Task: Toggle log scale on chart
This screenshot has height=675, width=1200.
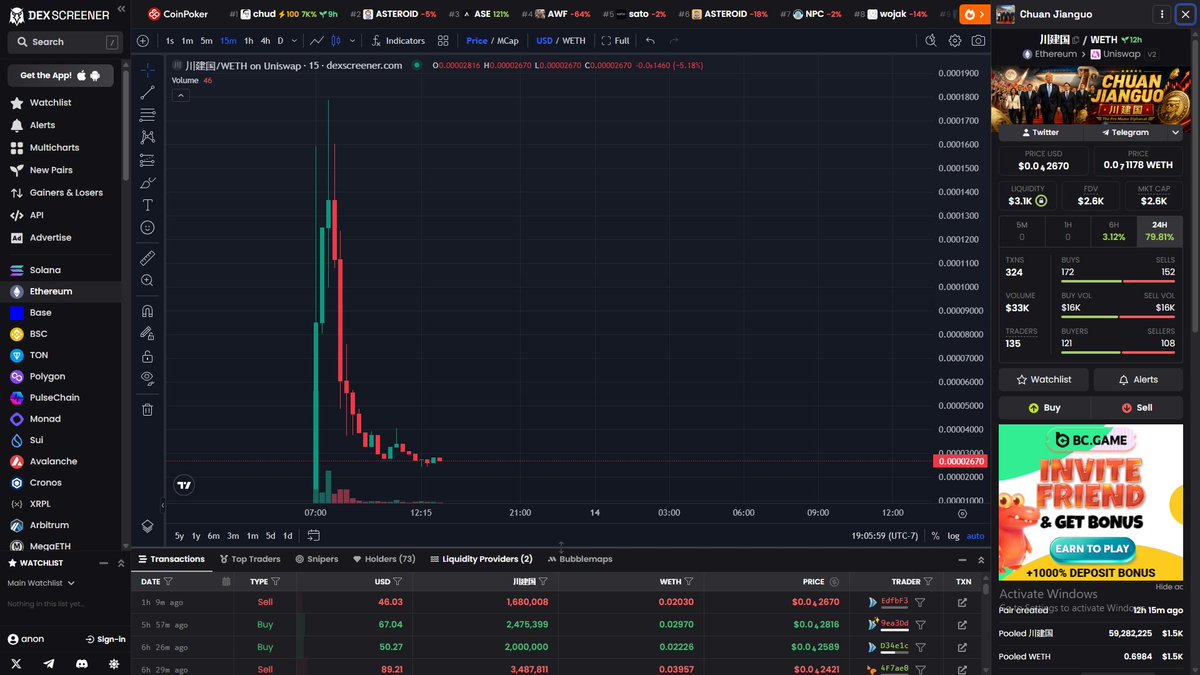Action: click(953, 536)
